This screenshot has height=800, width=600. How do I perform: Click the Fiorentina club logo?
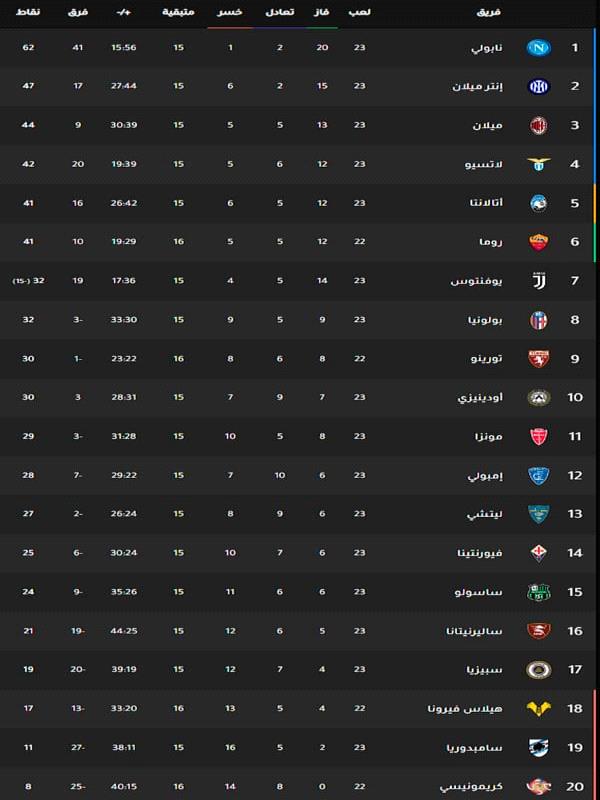539,553
